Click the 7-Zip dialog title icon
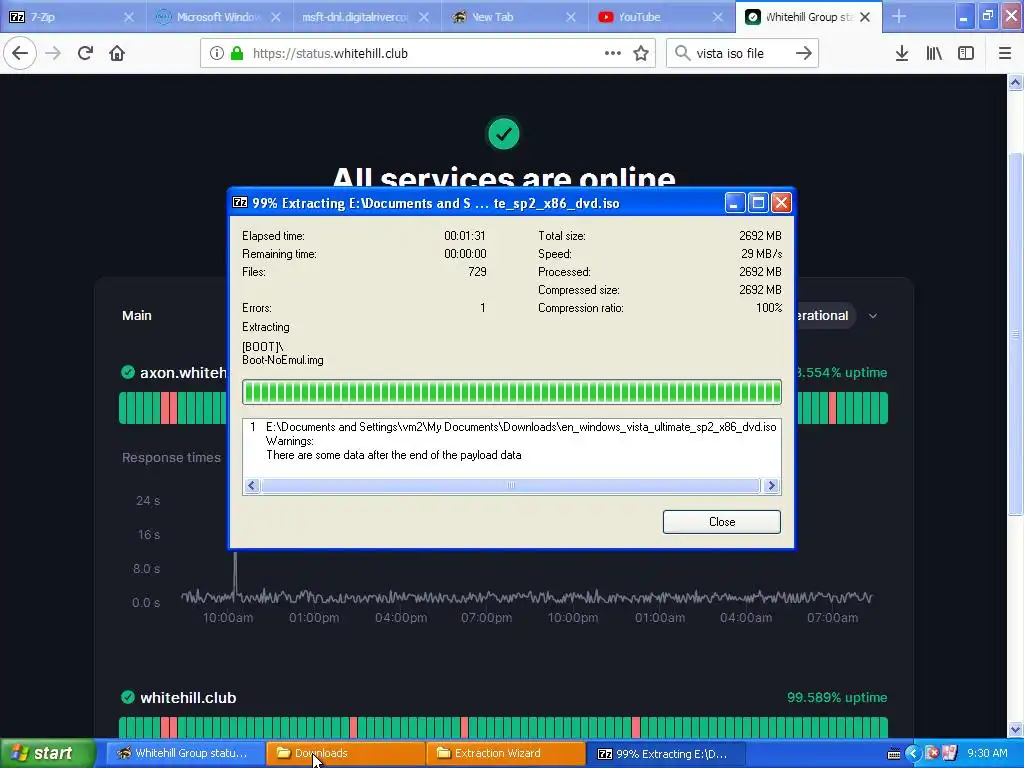Image resolution: width=1024 pixels, height=768 pixels. pos(240,202)
